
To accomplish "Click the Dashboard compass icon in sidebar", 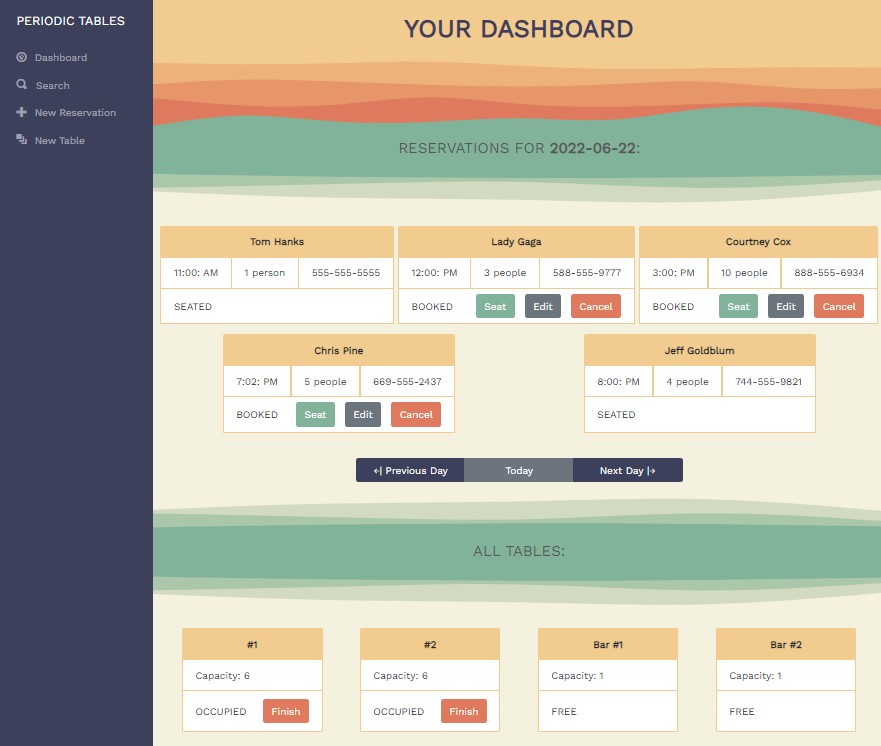I will [x=21, y=57].
